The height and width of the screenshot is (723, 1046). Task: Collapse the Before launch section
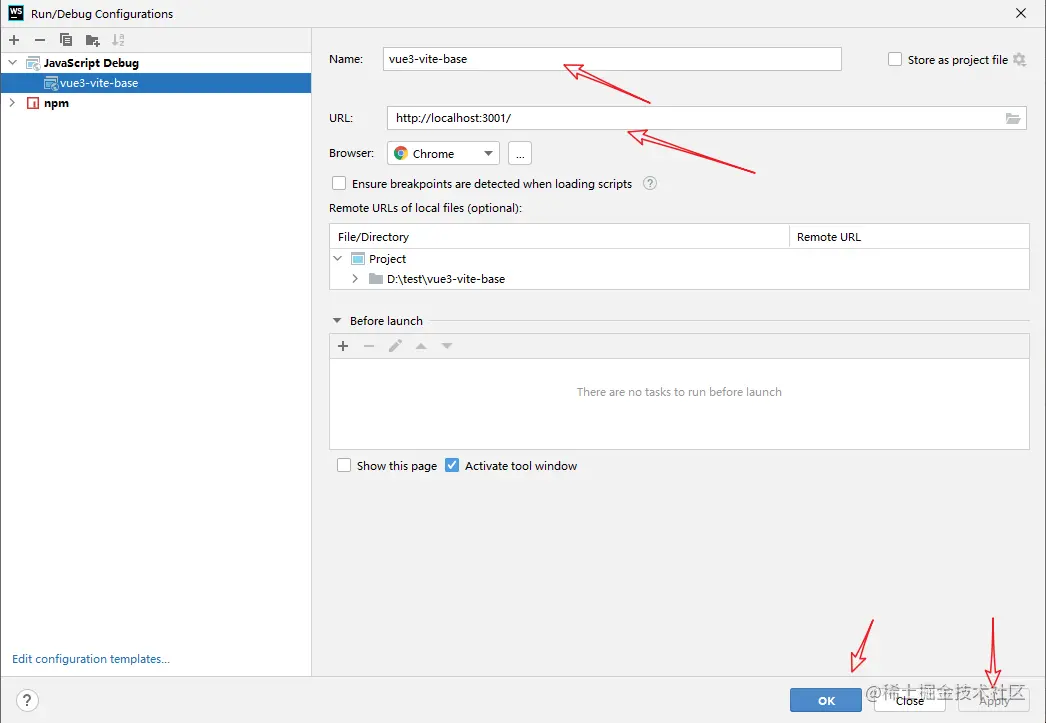pos(337,321)
